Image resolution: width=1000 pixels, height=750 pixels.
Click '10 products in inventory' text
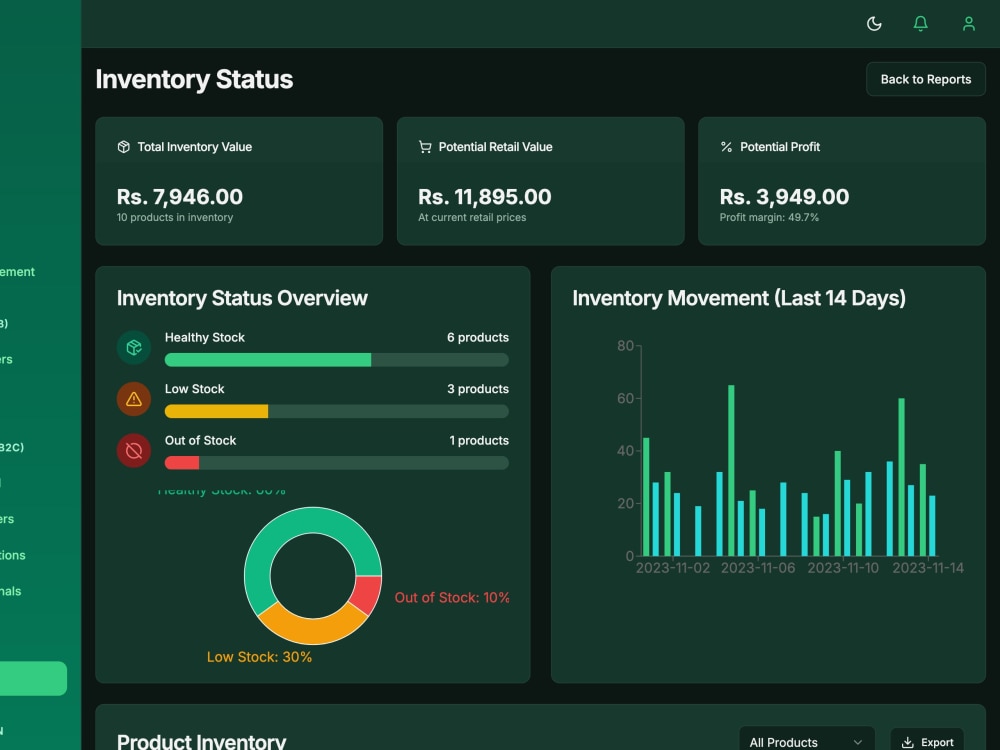[x=175, y=217]
